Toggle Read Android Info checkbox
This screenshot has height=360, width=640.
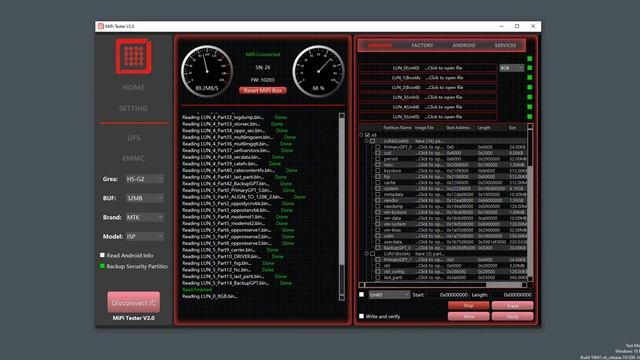102,255
